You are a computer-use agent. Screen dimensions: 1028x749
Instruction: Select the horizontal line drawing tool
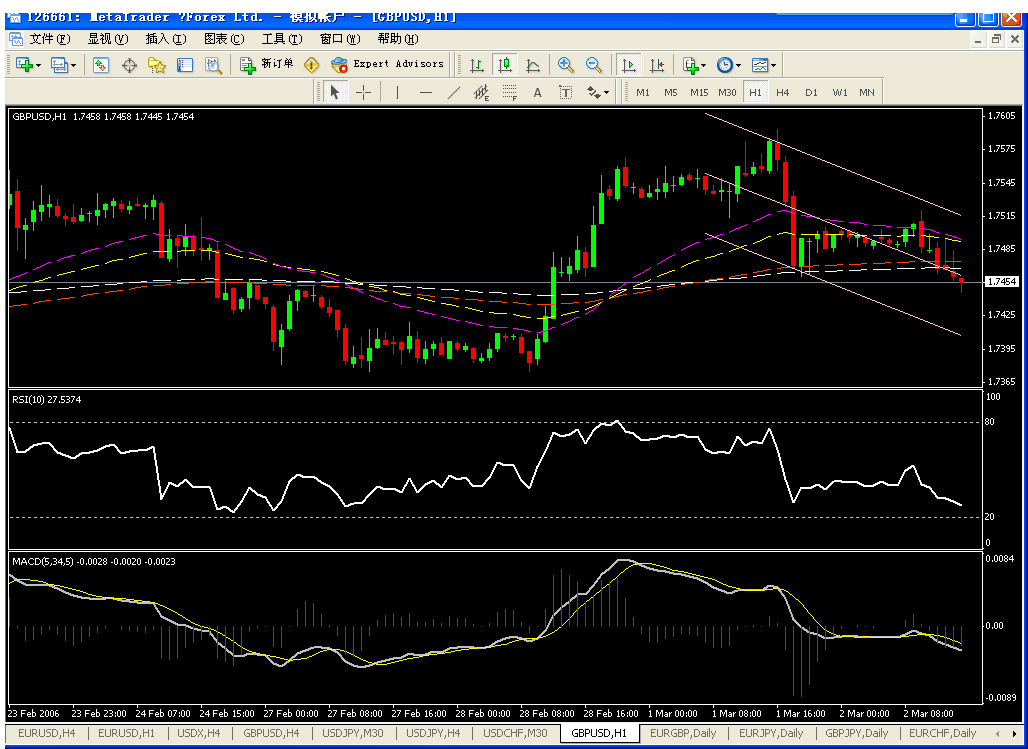426,92
